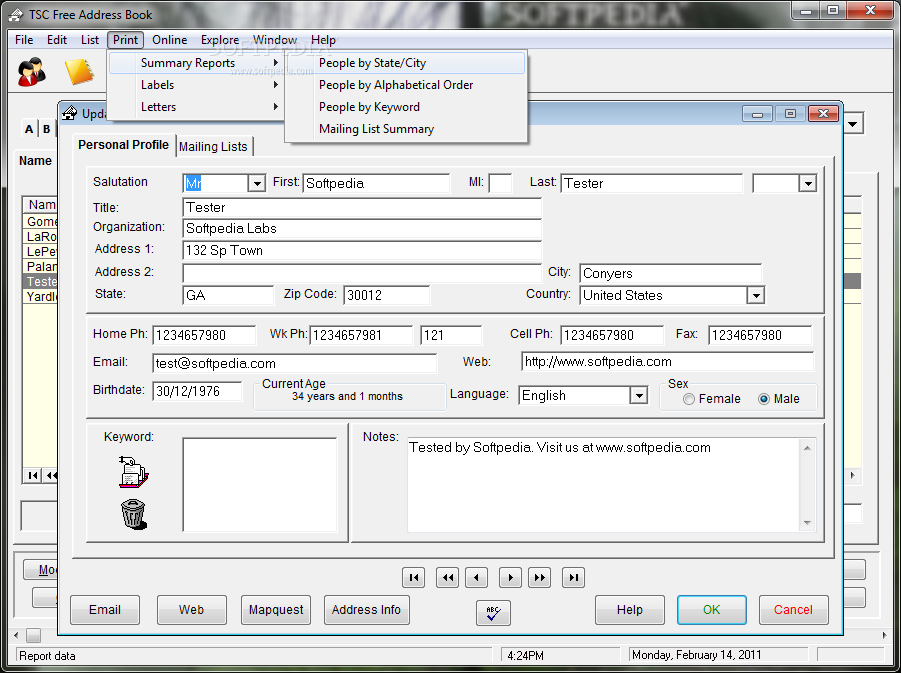Viewport: 901px width, 673px height.
Task: Open the List menu
Action: (90, 40)
